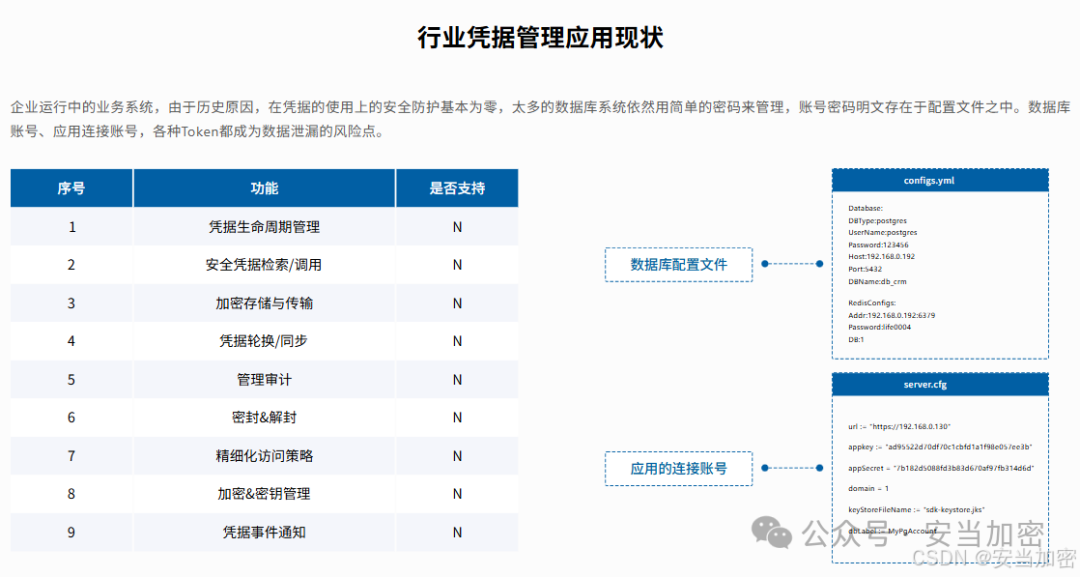Image resolution: width=1080 pixels, height=577 pixels.
Task: Click the 功能 column header
Action: click(264, 188)
